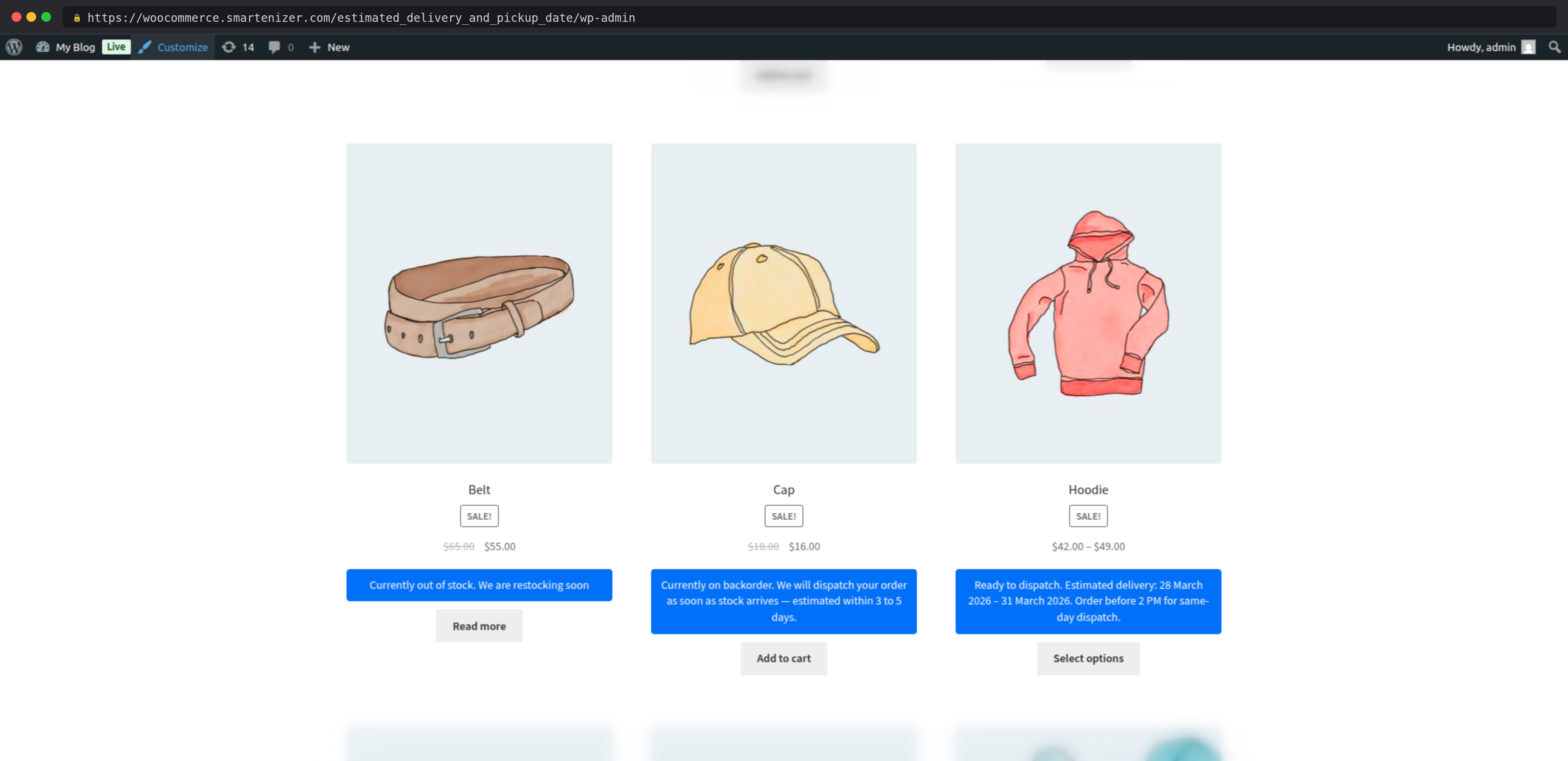Click the browser lock security icon
Image resolution: width=1568 pixels, height=761 pixels.
click(77, 18)
